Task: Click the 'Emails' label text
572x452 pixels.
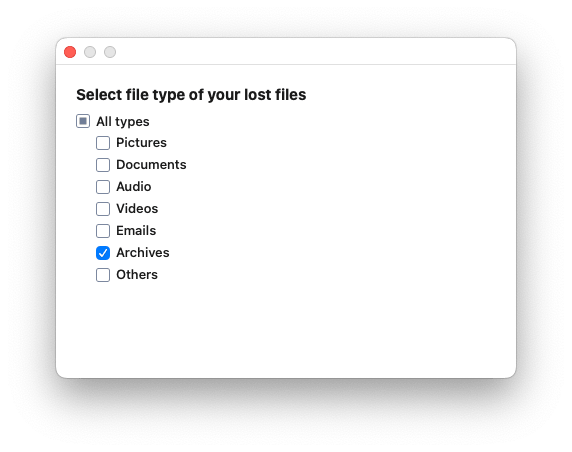Action: click(x=136, y=231)
